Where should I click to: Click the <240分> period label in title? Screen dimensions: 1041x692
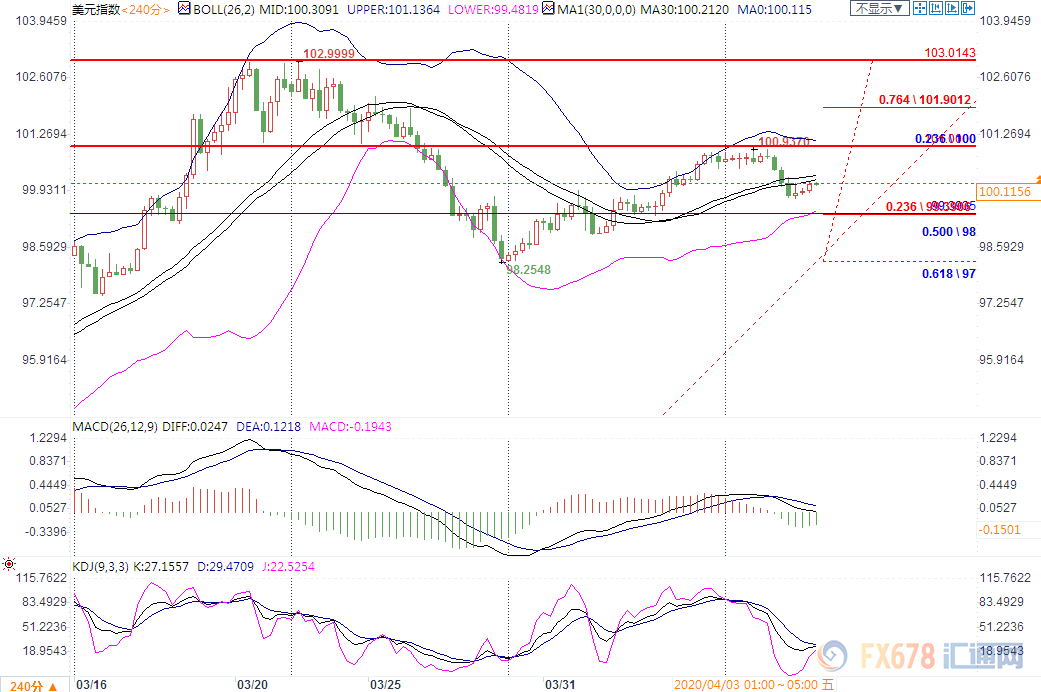(x=144, y=8)
